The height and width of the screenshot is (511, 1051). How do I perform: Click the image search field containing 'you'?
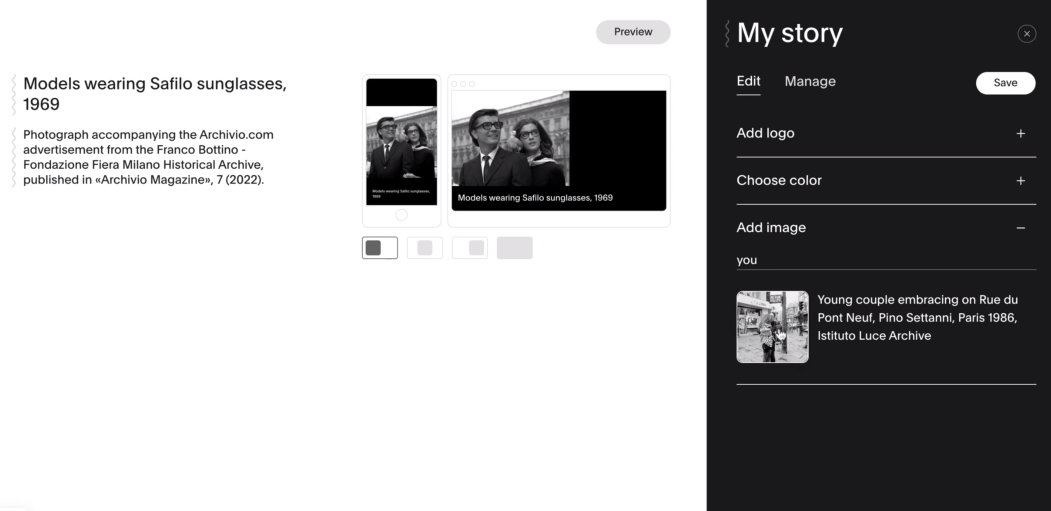(x=885, y=260)
